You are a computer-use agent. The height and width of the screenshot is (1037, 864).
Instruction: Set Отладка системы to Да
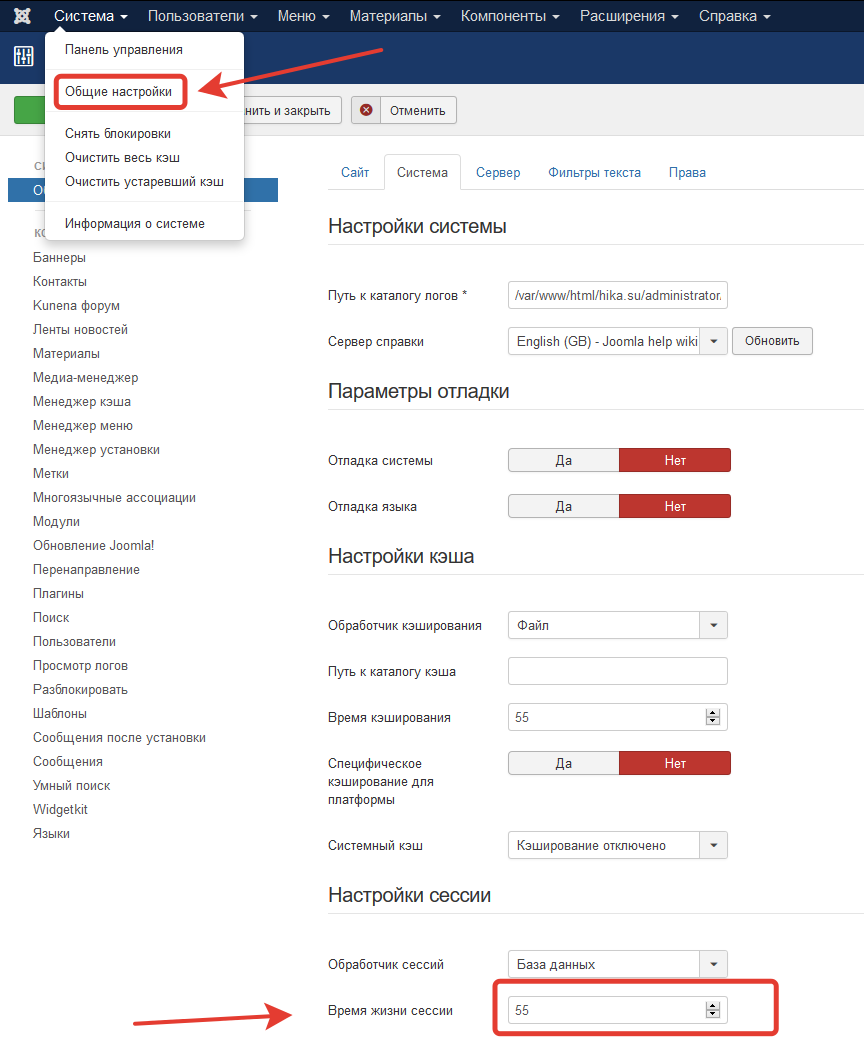pyautogui.click(x=564, y=460)
